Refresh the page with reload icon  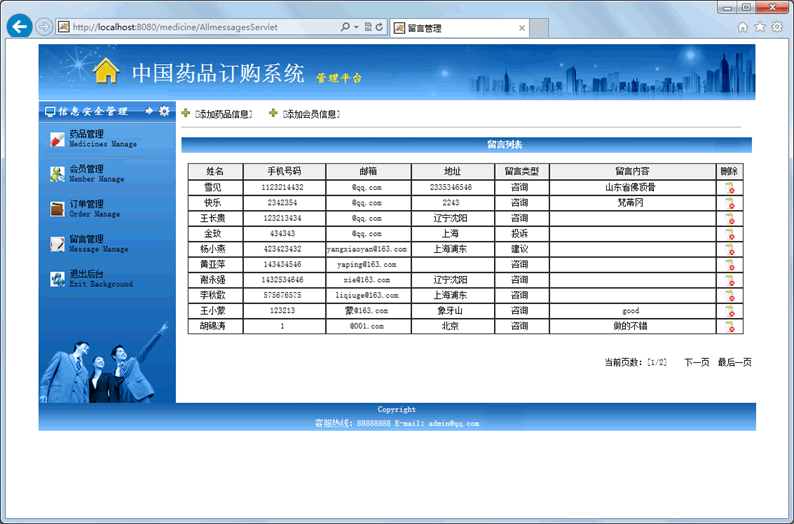pyautogui.click(x=379, y=27)
